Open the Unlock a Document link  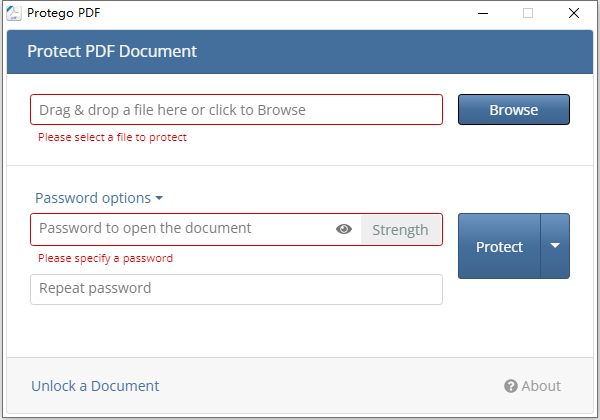tap(95, 386)
